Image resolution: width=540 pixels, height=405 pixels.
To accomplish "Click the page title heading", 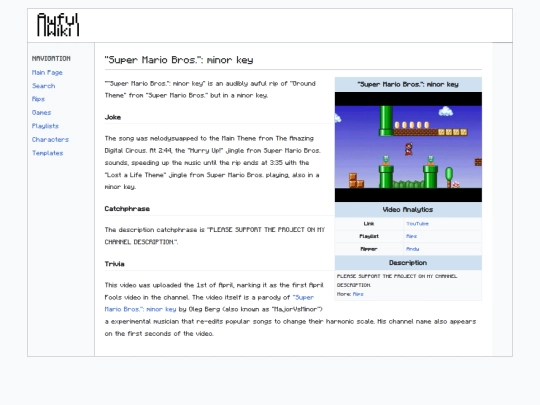I will (x=179, y=60).
